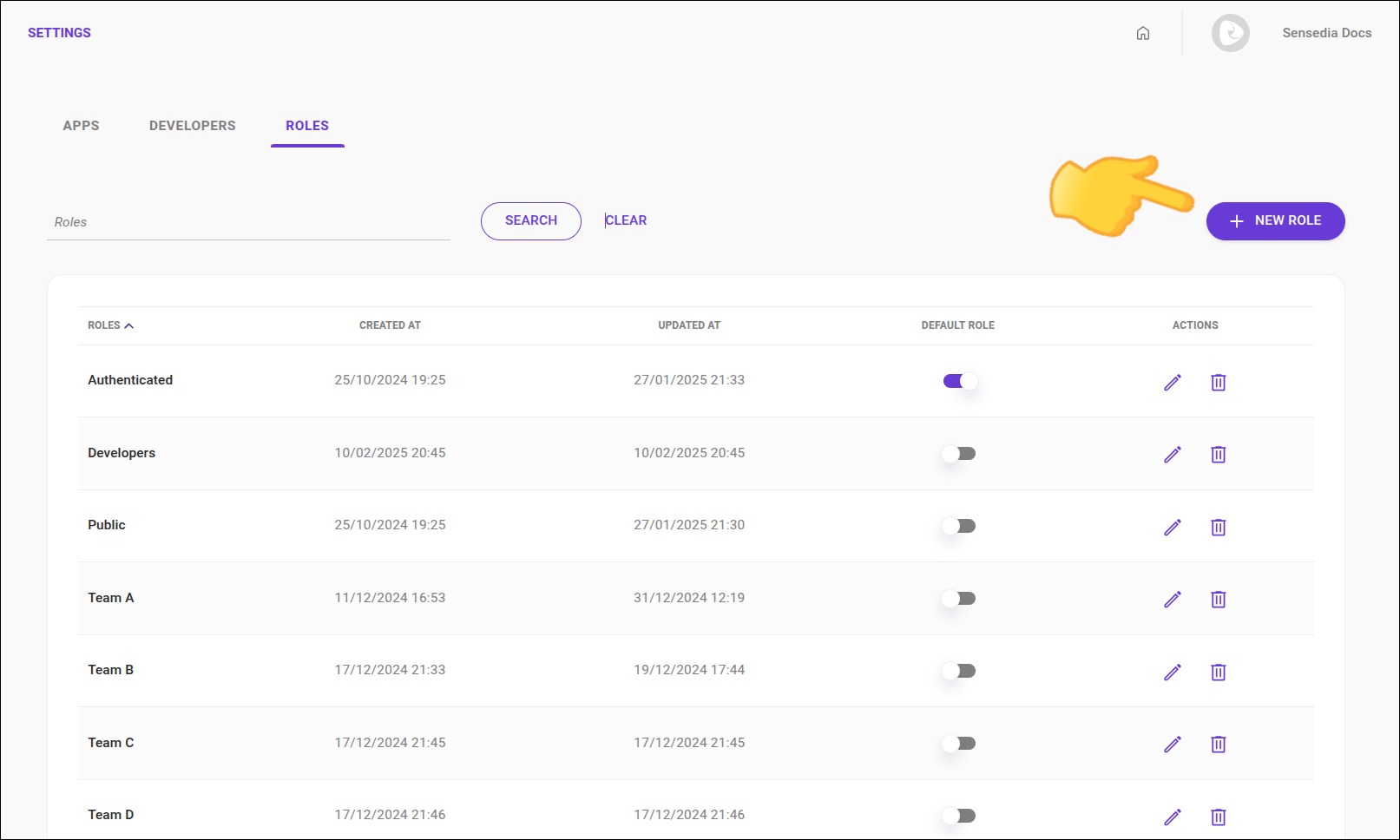This screenshot has height=840, width=1400.
Task: Delete Team A role using trash icon
Action: (x=1218, y=599)
